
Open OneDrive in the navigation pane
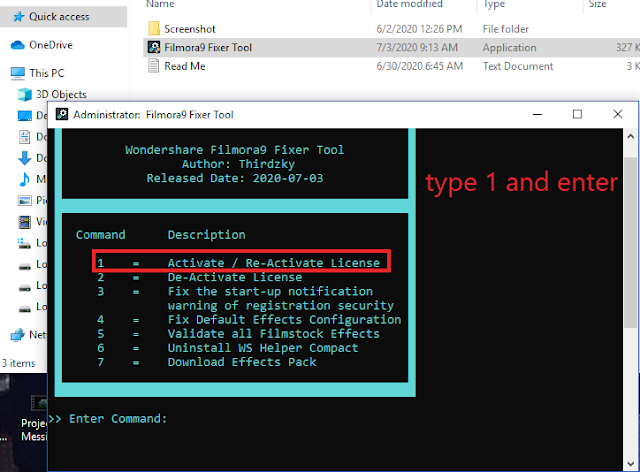pyautogui.click(x=51, y=45)
